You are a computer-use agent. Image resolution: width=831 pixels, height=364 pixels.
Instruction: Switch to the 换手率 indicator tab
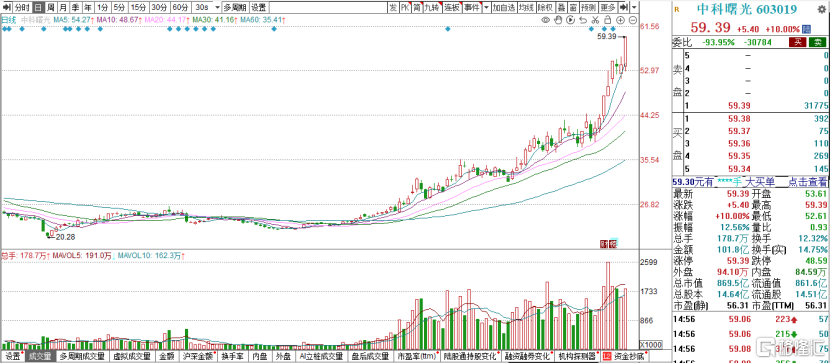tap(232, 356)
